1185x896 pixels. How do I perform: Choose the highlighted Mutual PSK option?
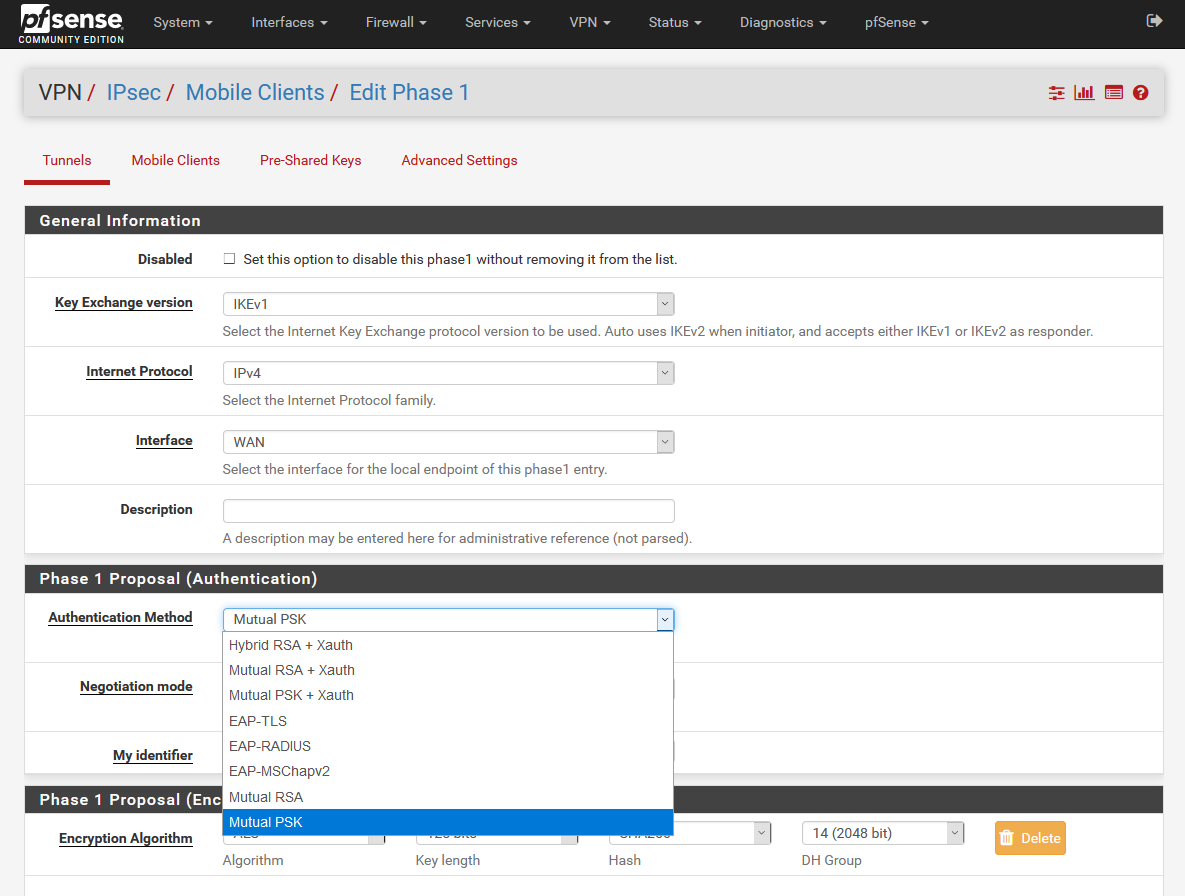click(447, 822)
